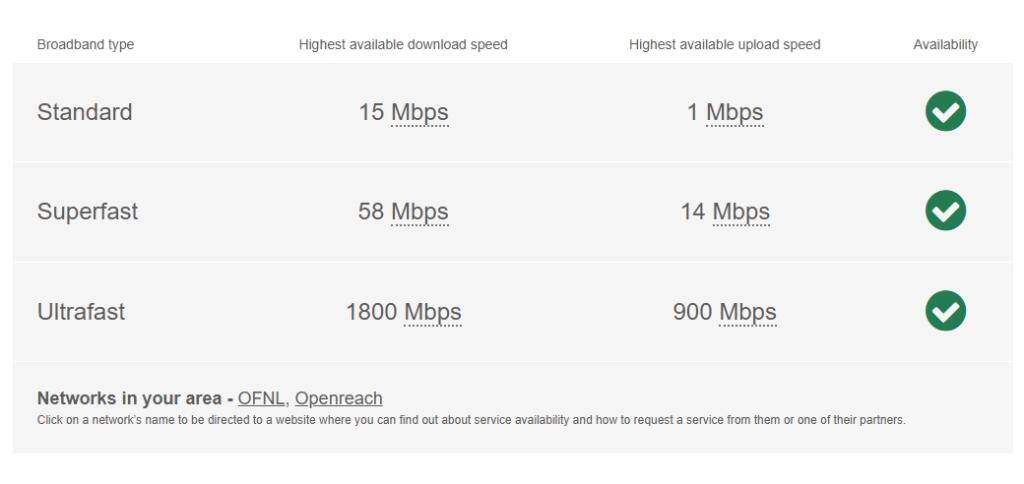Click the green availability checkmark for Standard

[x=945, y=112]
